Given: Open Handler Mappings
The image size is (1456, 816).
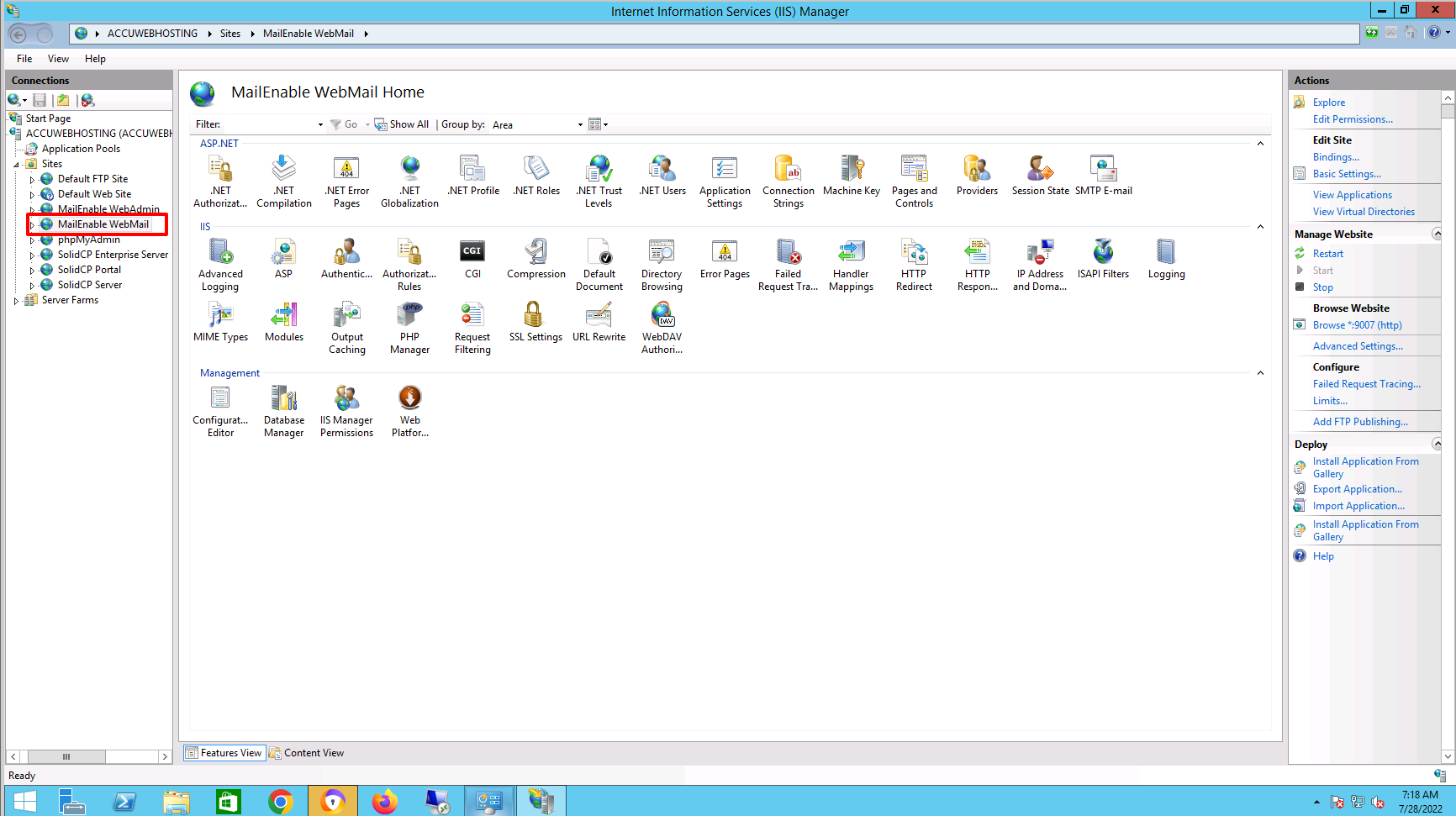Looking at the screenshot, I should [x=851, y=265].
